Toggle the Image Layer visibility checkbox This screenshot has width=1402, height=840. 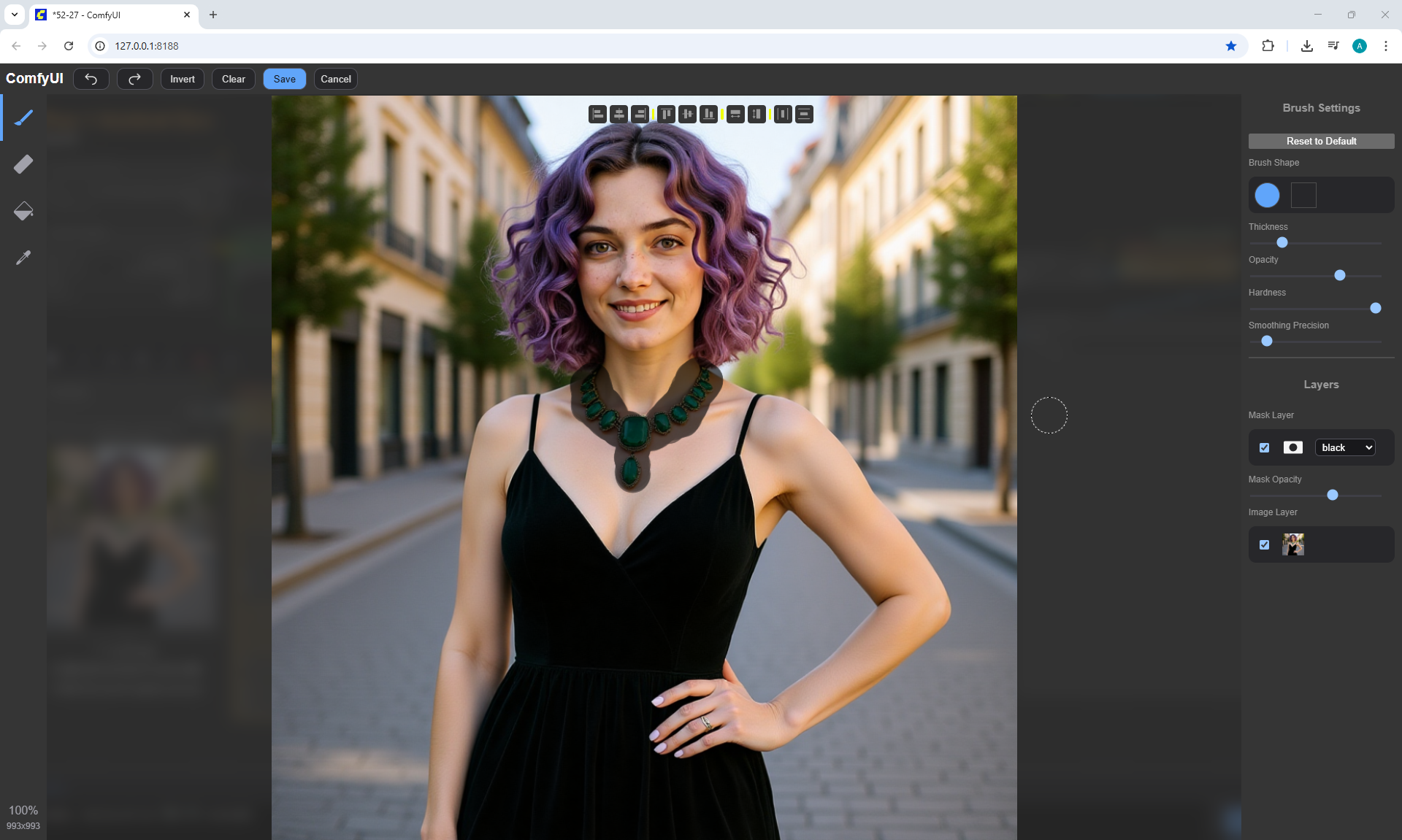coord(1265,544)
